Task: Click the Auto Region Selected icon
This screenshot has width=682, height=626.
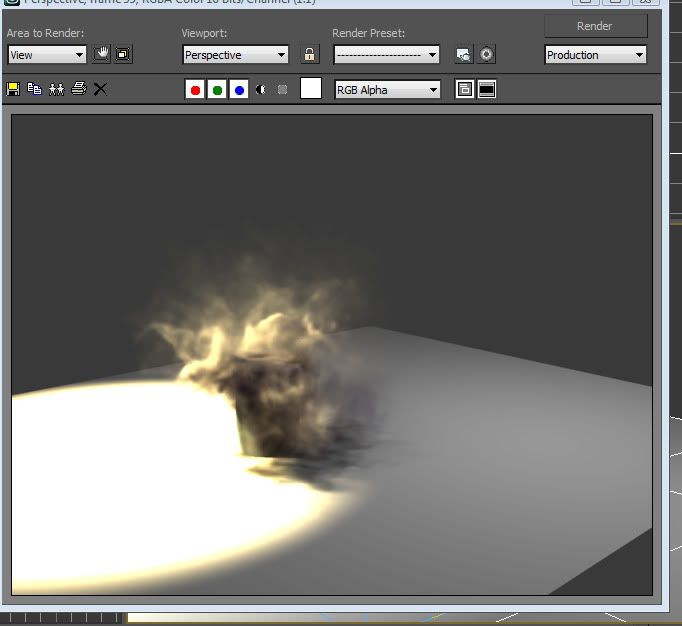Action: pyautogui.click(x=123, y=55)
